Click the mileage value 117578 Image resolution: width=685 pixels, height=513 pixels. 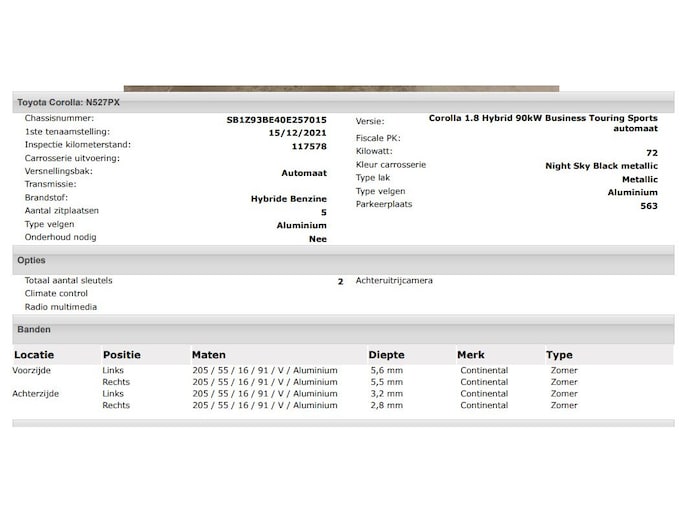click(309, 146)
